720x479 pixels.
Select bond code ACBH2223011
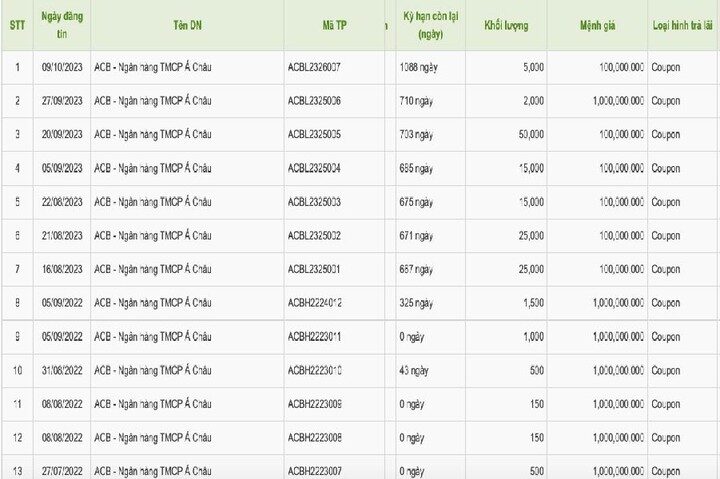(x=314, y=337)
